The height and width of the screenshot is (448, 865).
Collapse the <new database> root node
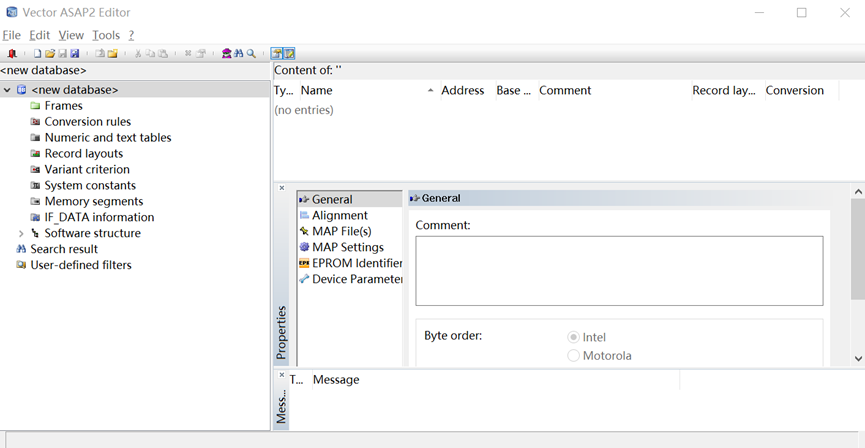click(x=7, y=90)
